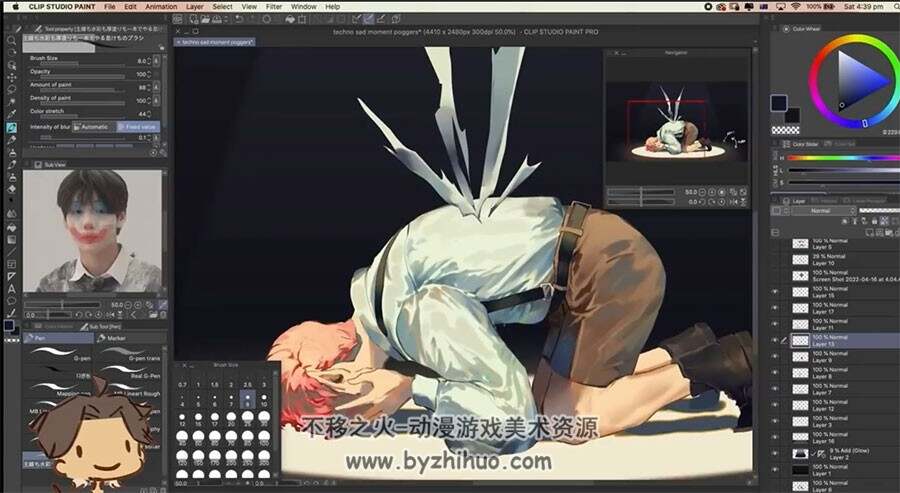Viewport: 900px width, 493px height.
Task: Select the Gradient tool
Action: pyautogui.click(x=11, y=239)
